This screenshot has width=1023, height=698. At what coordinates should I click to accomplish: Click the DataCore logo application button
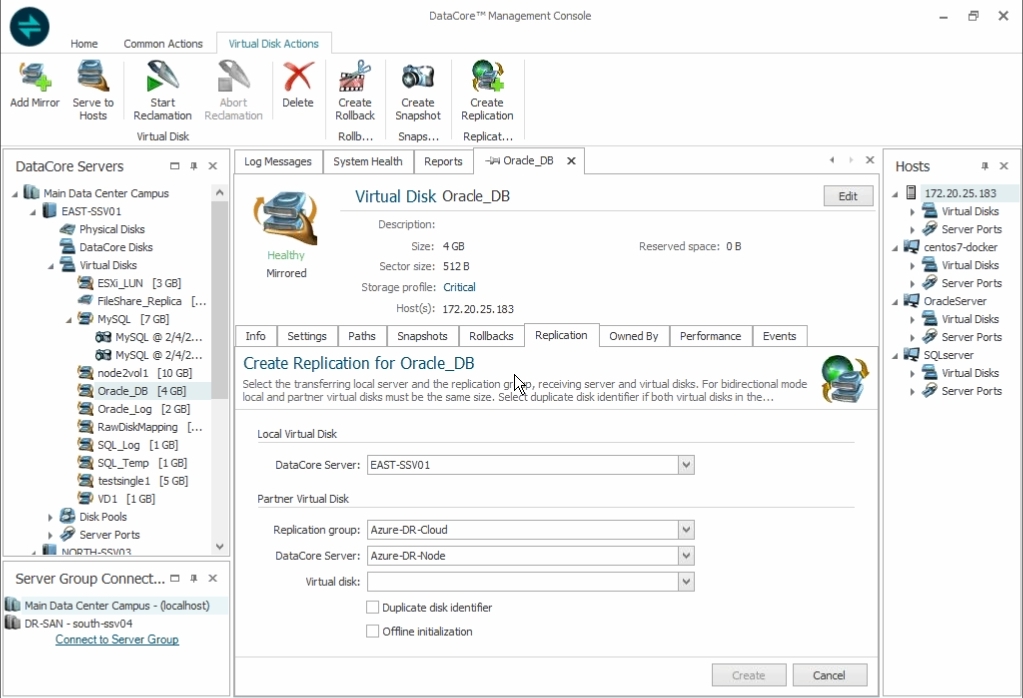29,27
